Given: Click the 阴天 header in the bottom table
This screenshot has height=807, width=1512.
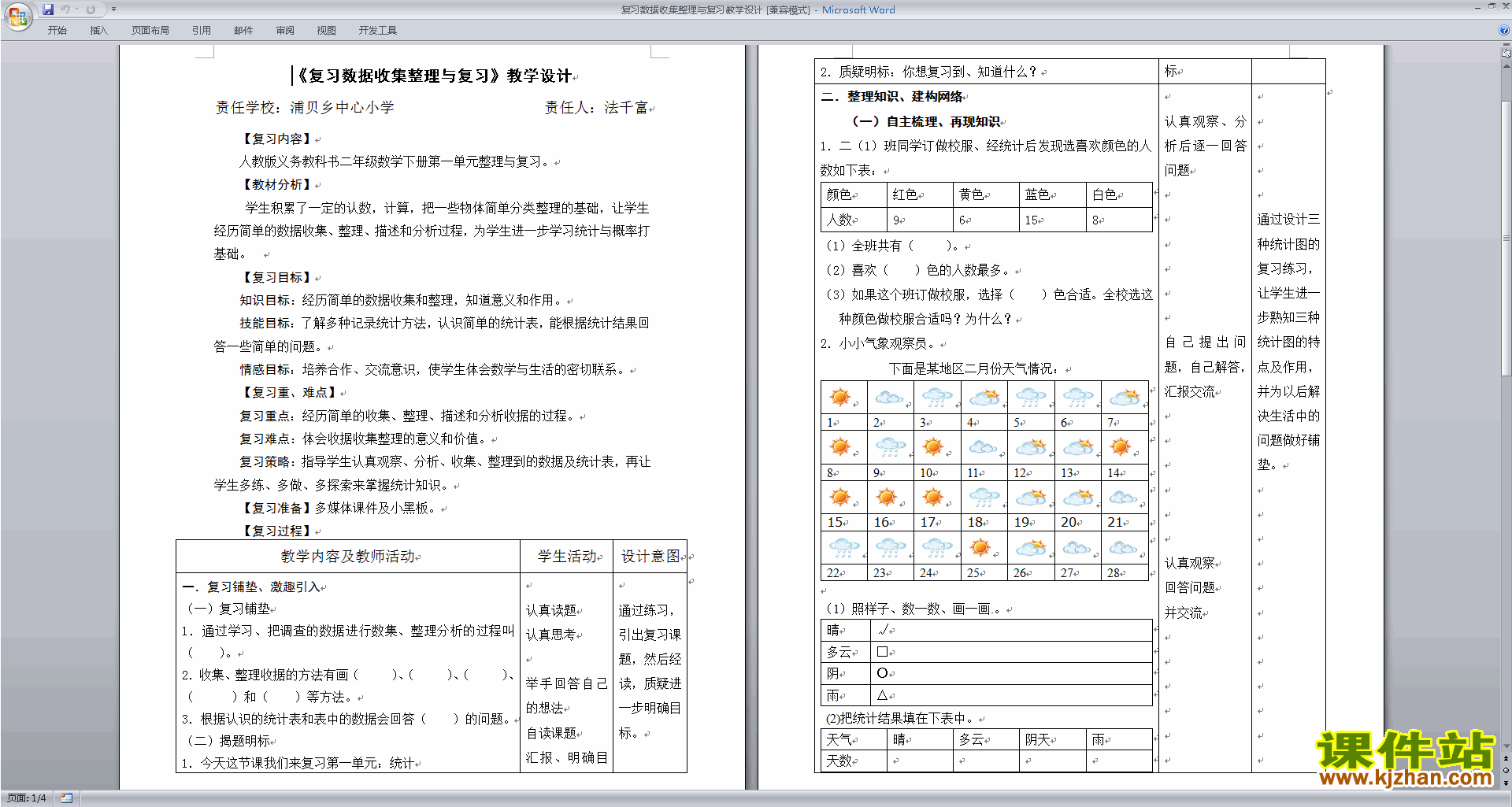Looking at the screenshot, I should pos(1037,739).
